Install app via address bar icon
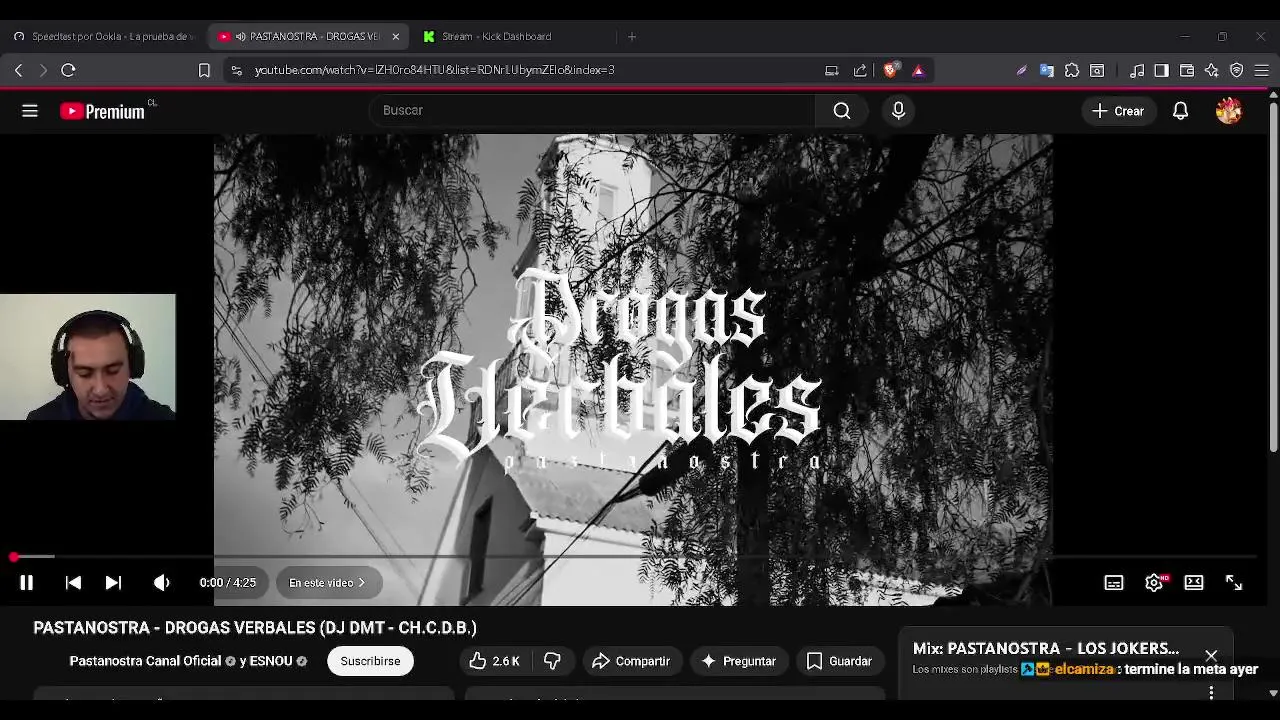This screenshot has width=1280, height=720. tap(831, 70)
